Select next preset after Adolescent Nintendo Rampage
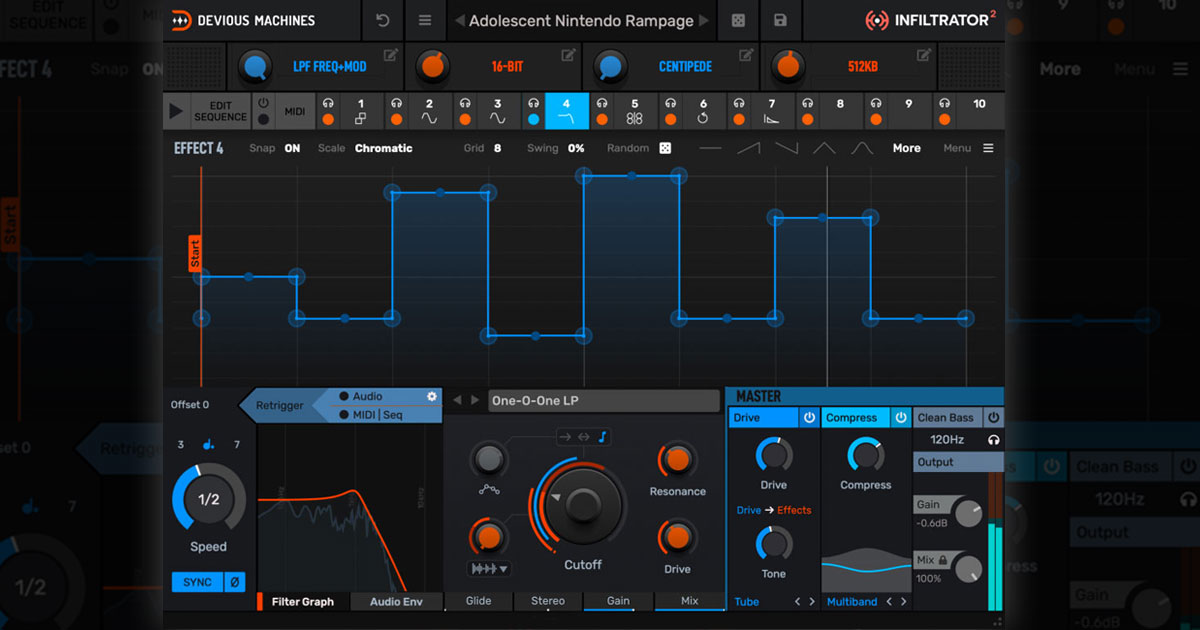 tap(704, 20)
